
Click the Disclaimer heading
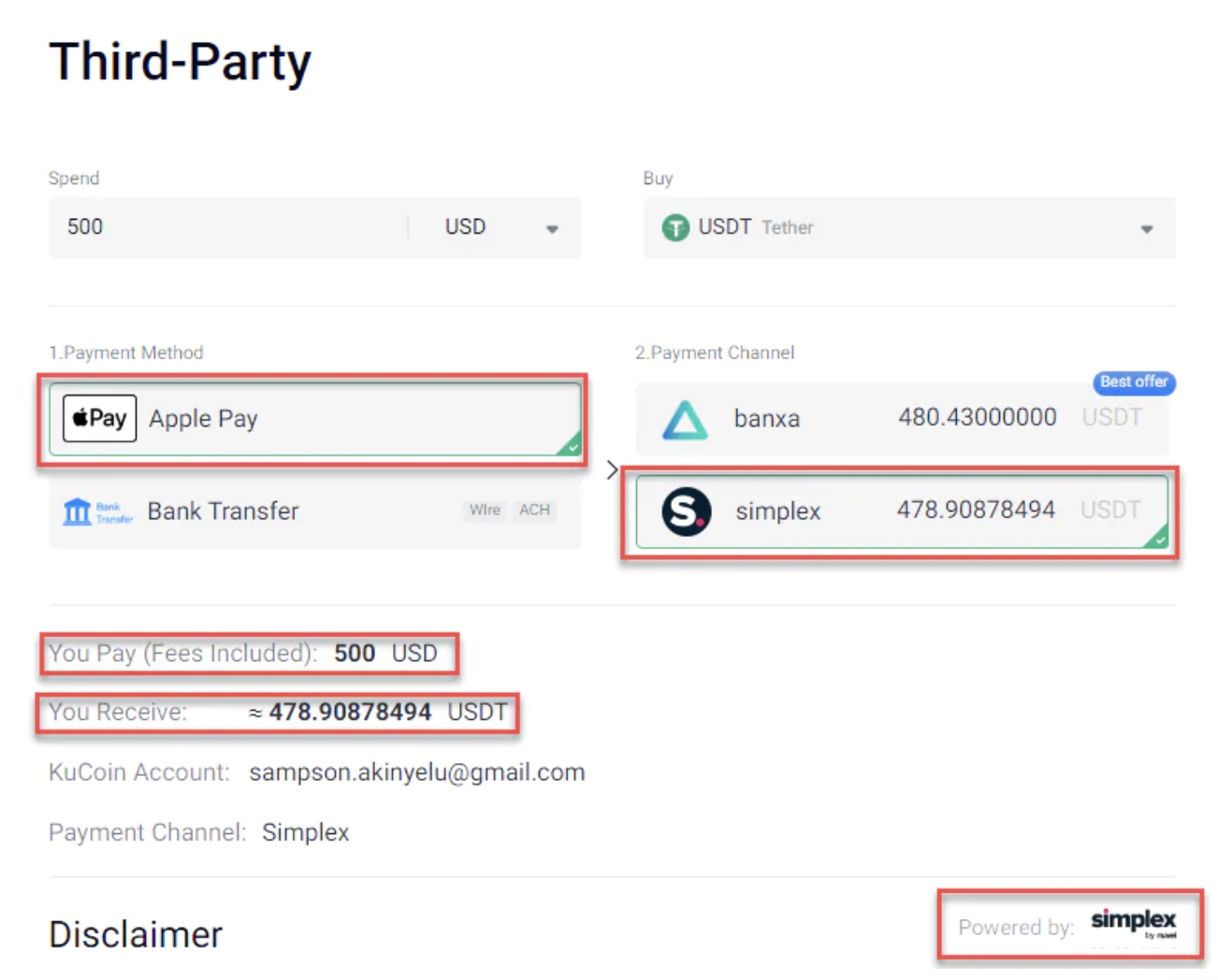(x=136, y=934)
